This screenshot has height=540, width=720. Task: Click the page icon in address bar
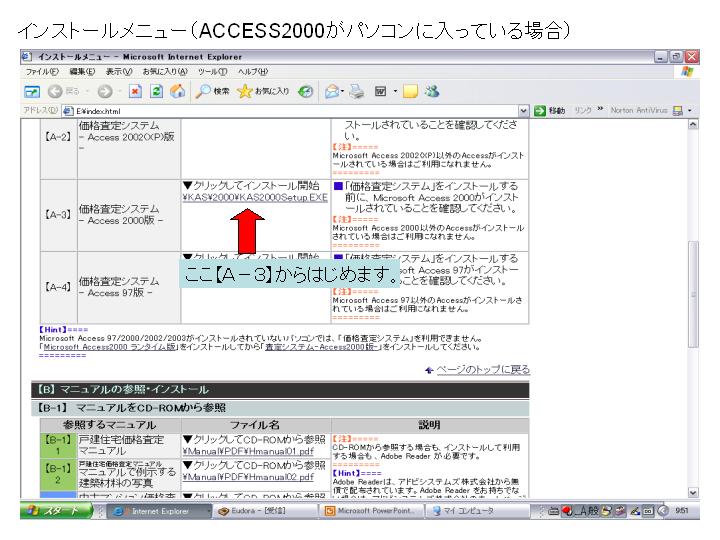coord(68,111)
